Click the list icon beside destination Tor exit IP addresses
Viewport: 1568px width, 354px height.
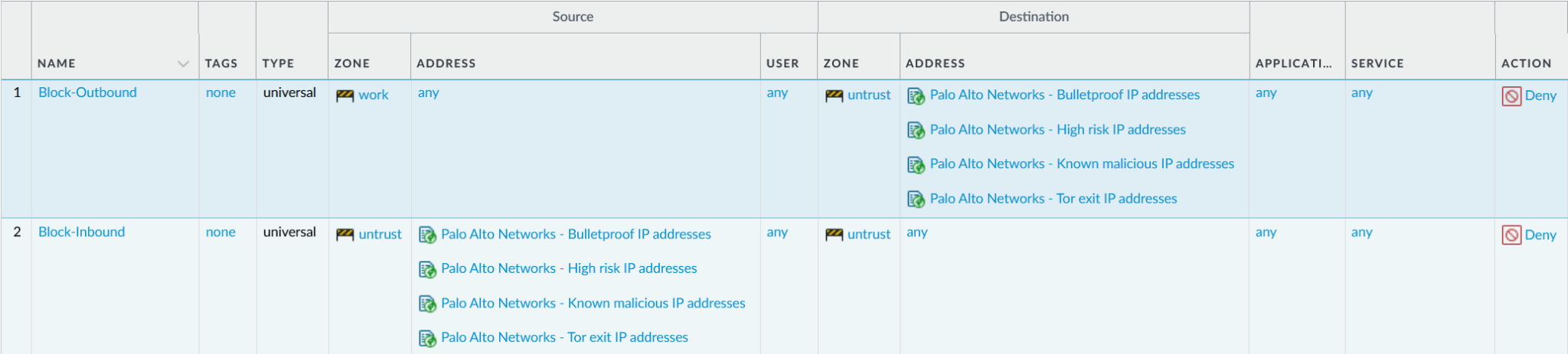coord(916,200)
